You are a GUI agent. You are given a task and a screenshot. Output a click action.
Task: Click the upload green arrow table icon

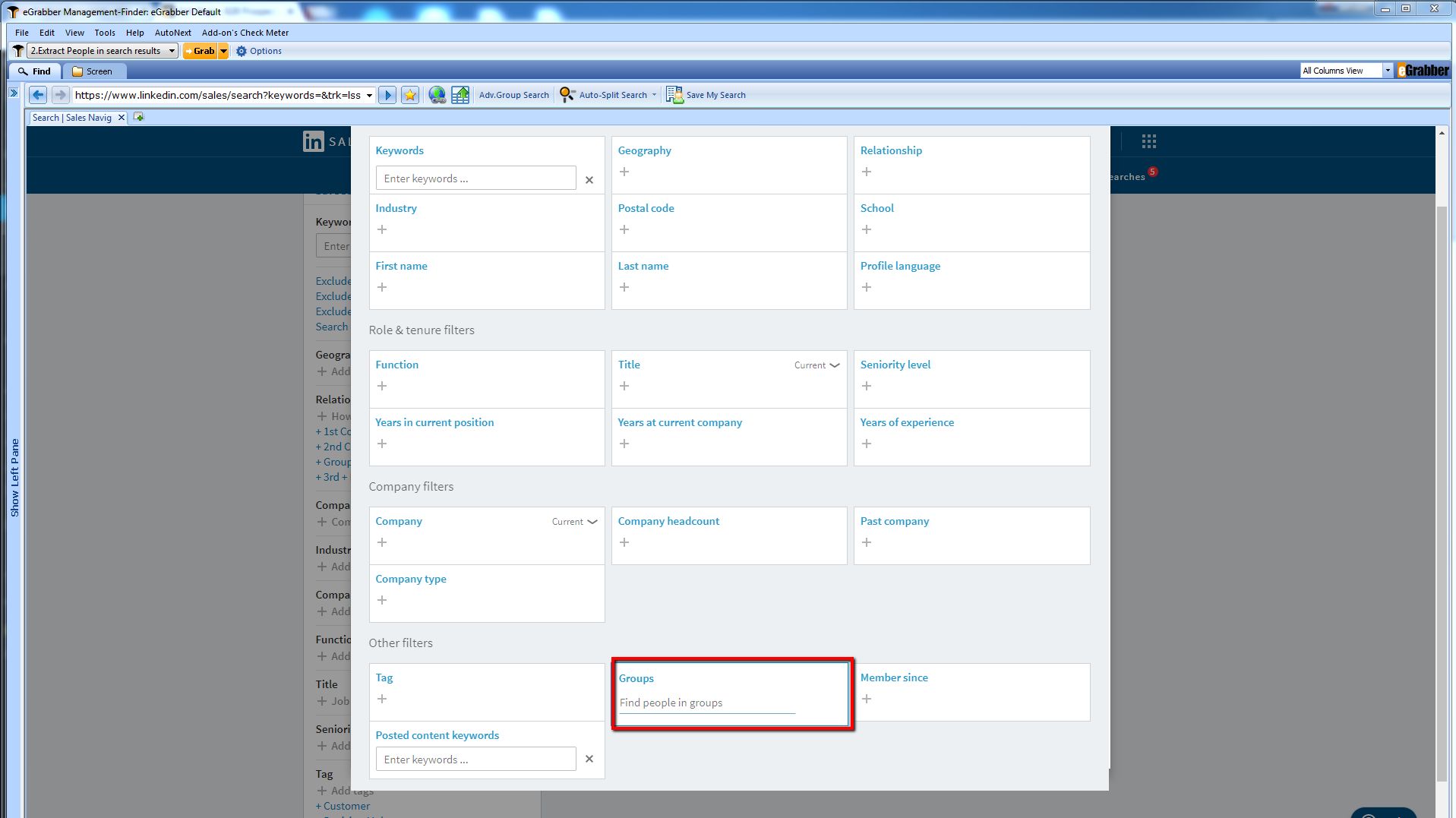click(460, 95)
